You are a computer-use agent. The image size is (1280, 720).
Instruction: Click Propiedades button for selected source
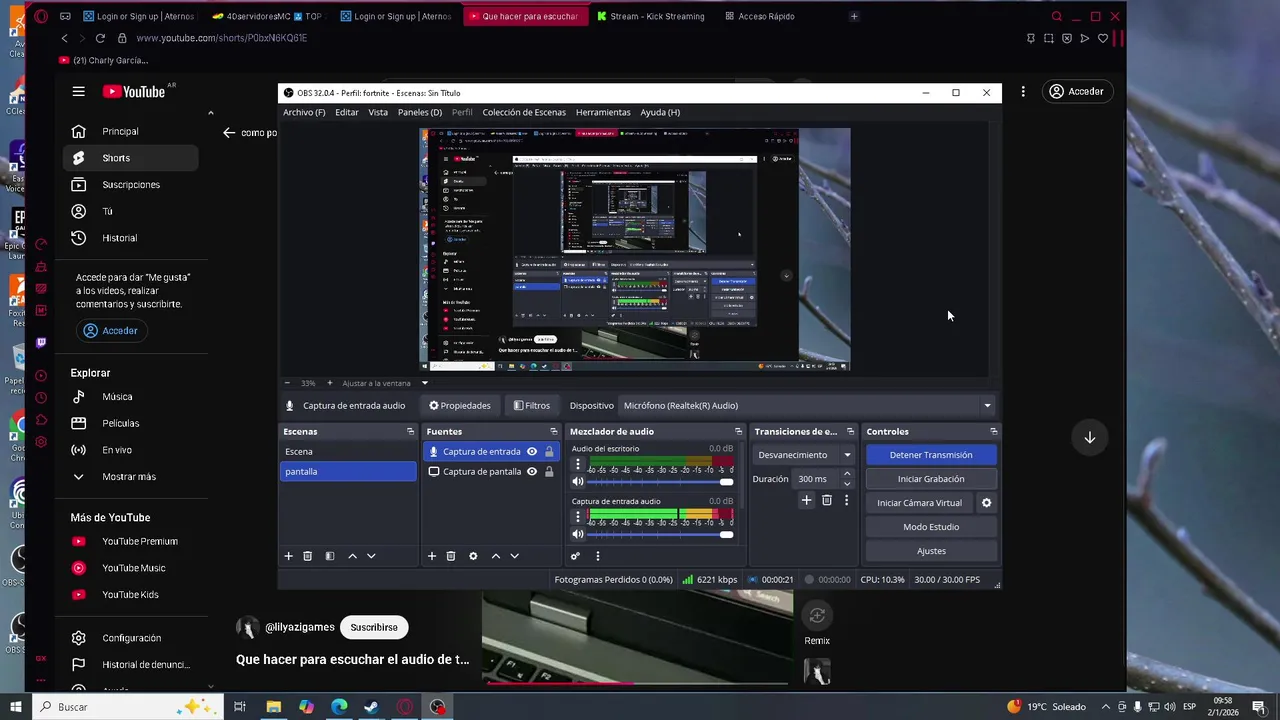pos(460,405)
